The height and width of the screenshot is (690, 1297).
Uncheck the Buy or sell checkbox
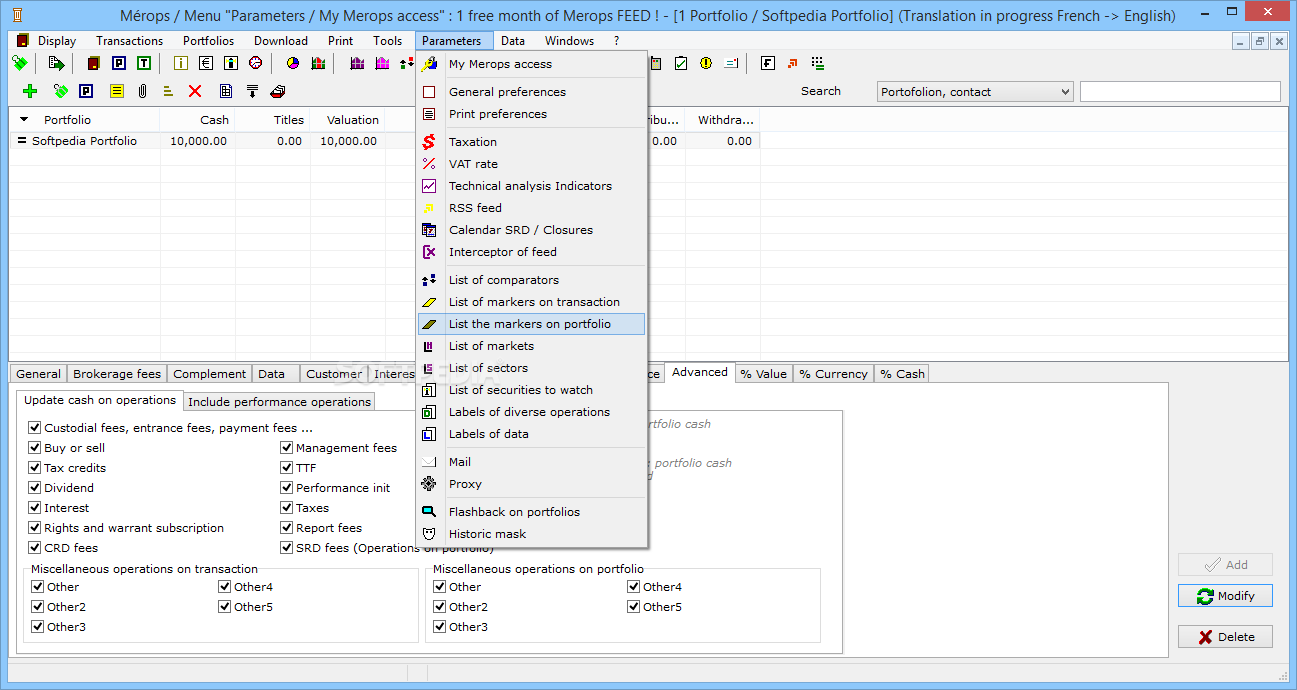[x=35, y=448]
